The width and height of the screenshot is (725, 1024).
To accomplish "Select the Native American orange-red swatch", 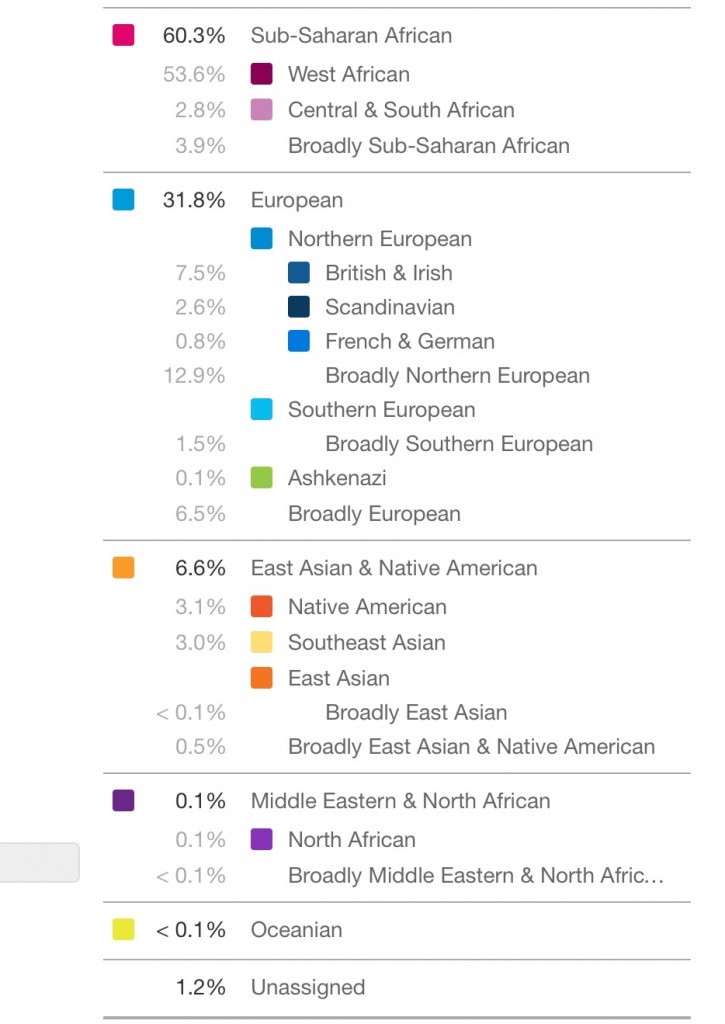I will click(x=261, y=606).
